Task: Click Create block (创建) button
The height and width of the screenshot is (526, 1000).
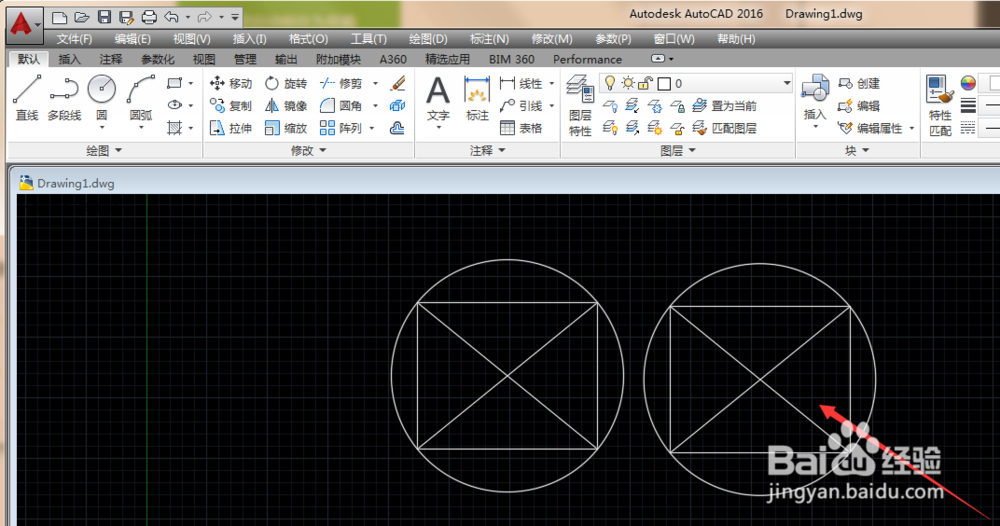Action: point(859,84)
